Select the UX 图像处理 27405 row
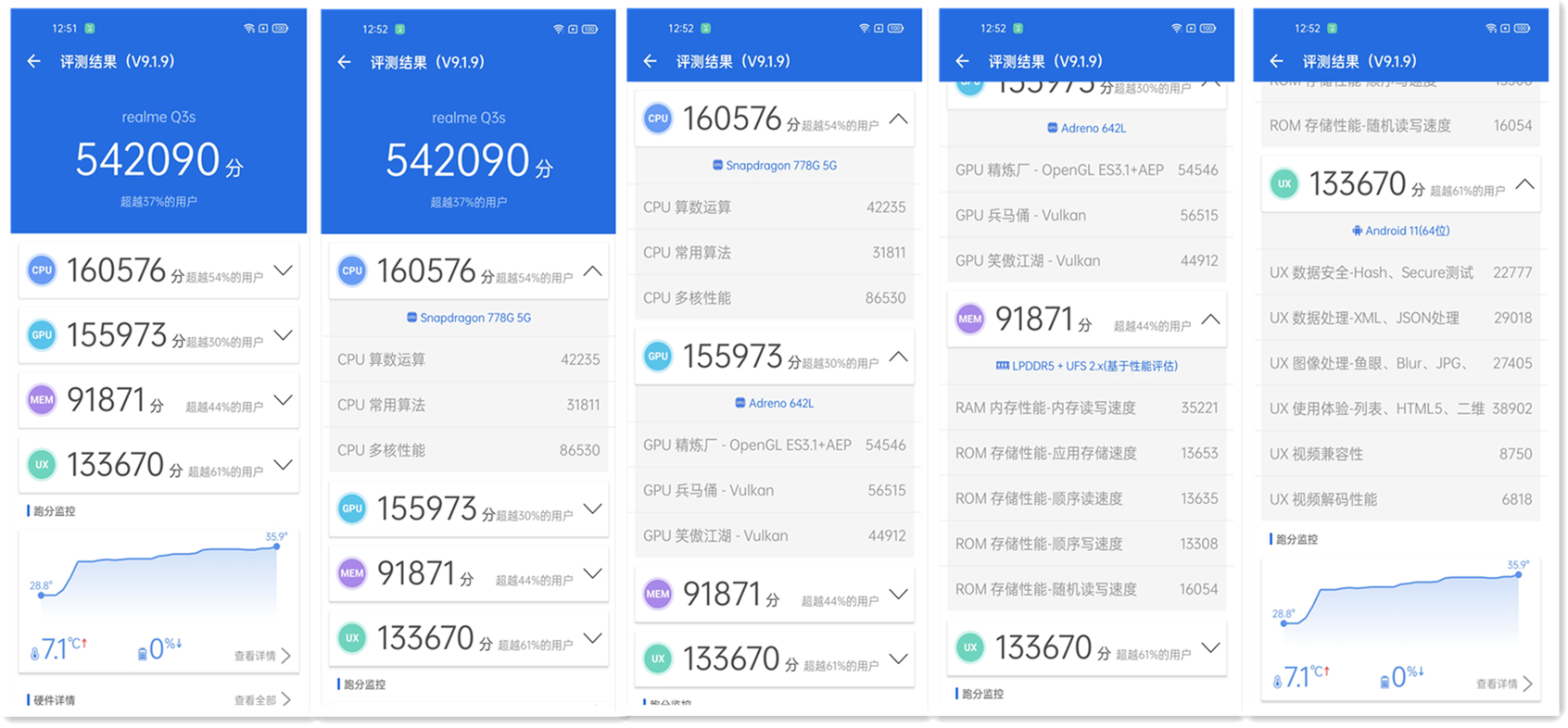This screenshot has width=1568, height=728. click(1401, 364)
